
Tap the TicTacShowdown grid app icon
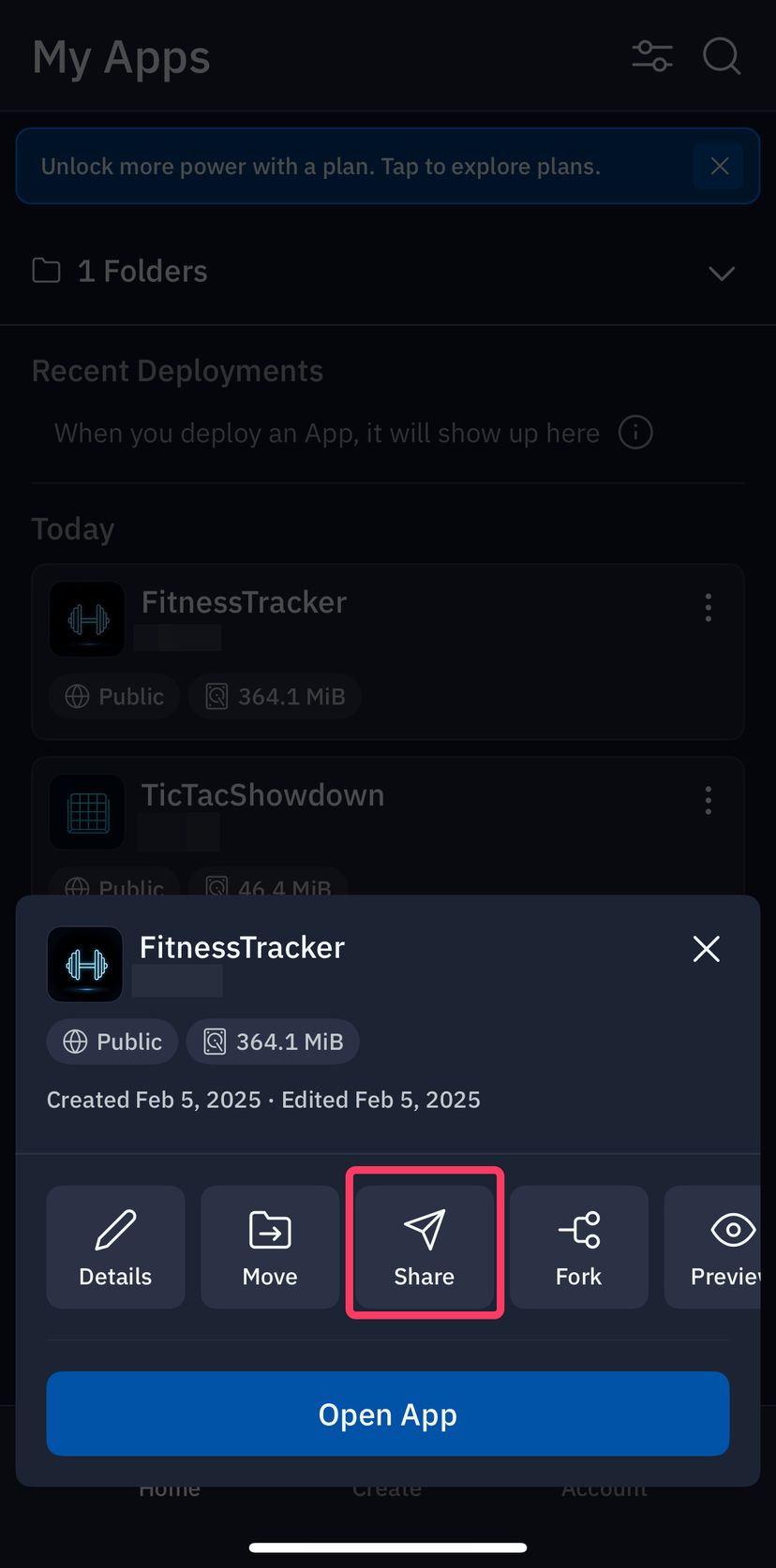(x=87, y=812)
